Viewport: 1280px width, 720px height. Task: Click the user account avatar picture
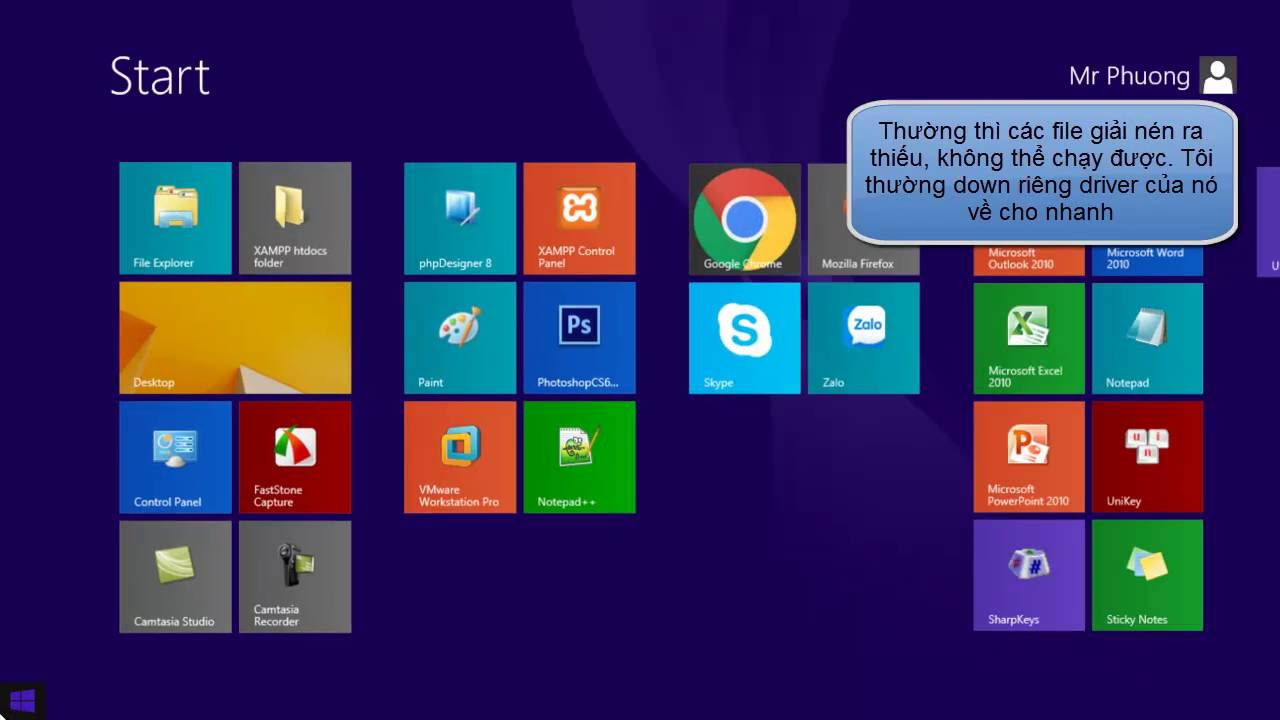point(1217,76)
